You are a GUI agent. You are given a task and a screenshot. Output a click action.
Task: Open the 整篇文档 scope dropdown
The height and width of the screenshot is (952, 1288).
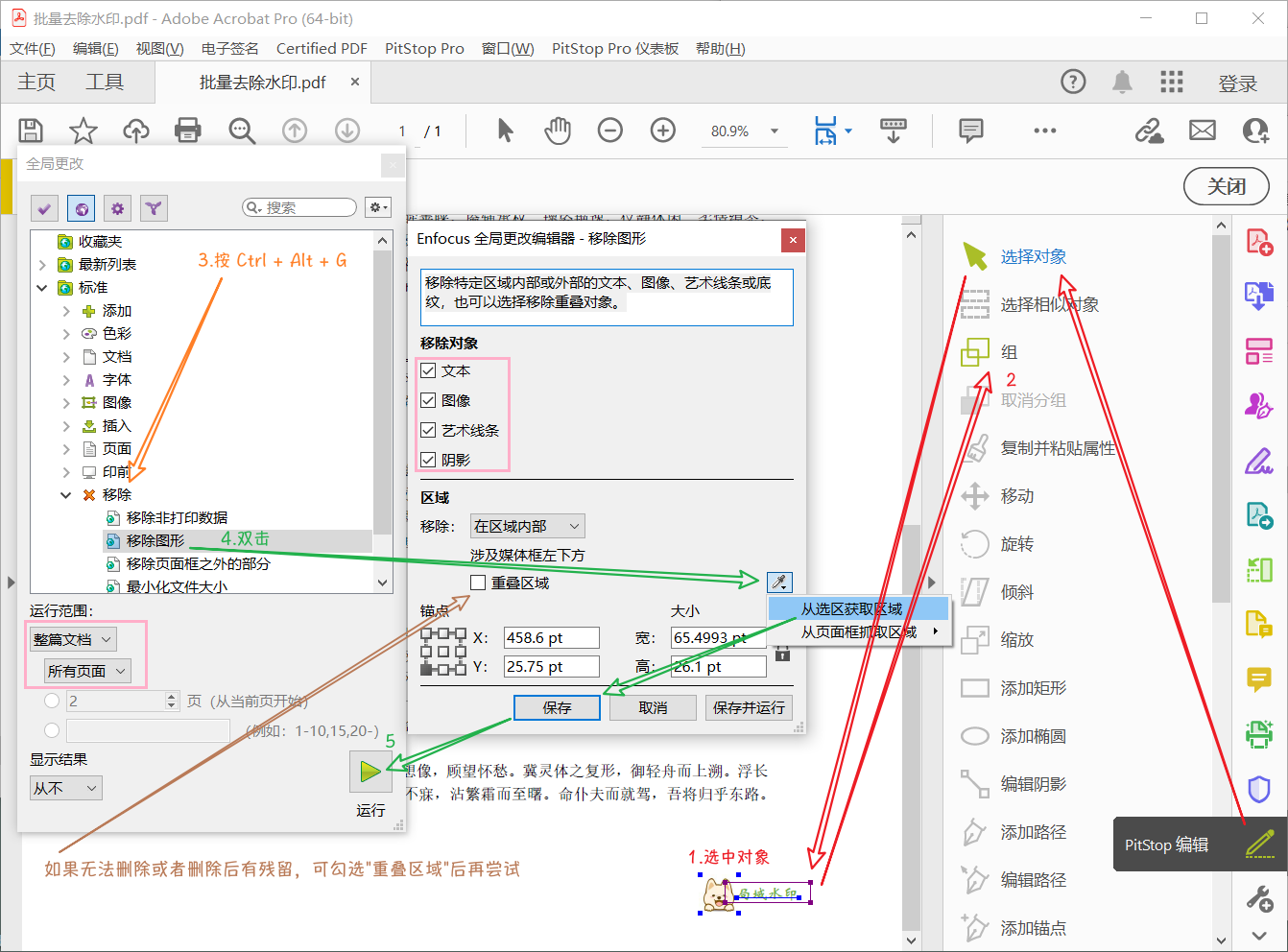pyautogui.click(x=73, y=639)
